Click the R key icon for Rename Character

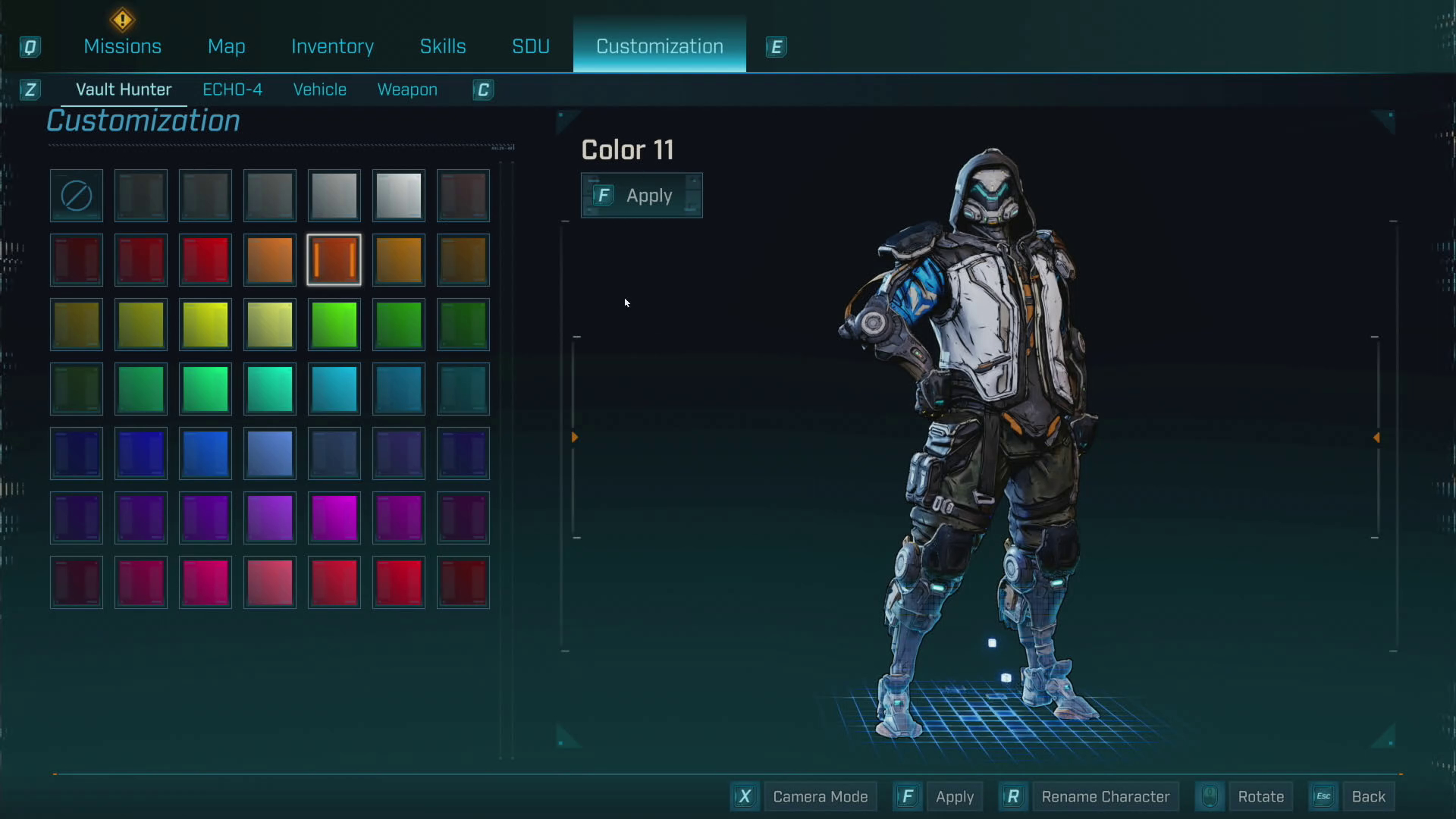pos(1012,796)
